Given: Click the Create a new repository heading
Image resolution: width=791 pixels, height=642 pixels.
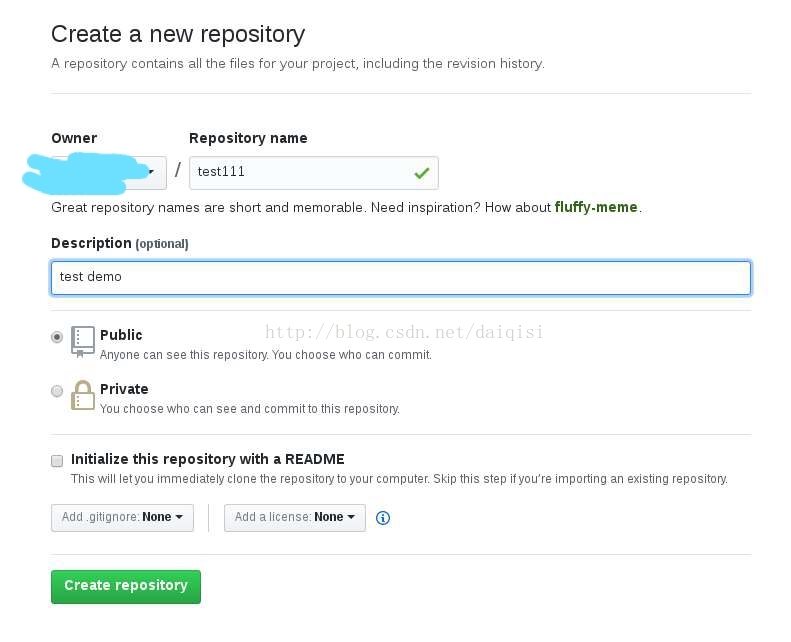Looking at the screenshot, I should (178, 35).
